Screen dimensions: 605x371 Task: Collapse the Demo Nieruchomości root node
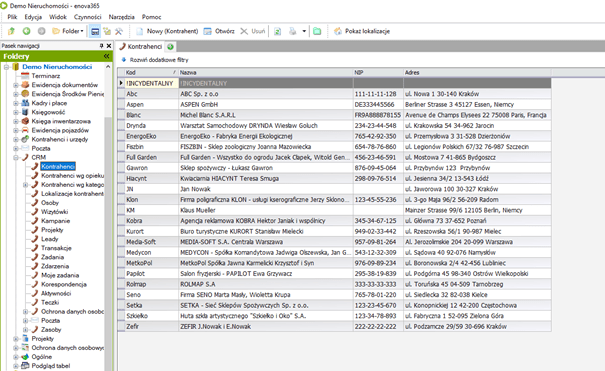coord(7,67)
